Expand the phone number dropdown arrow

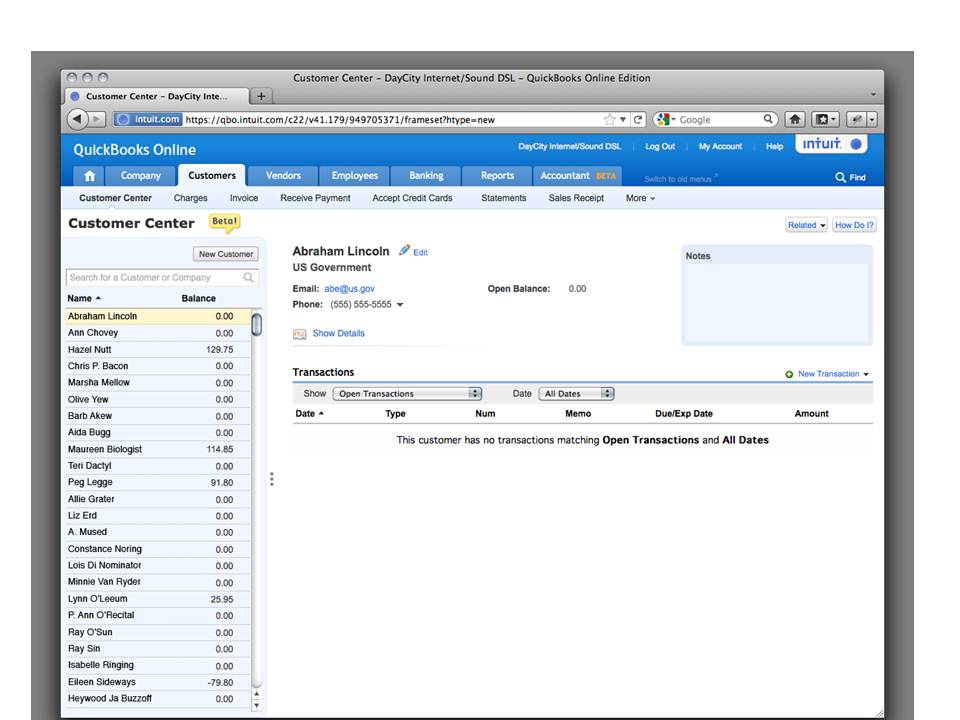click(x=400, y=305)
